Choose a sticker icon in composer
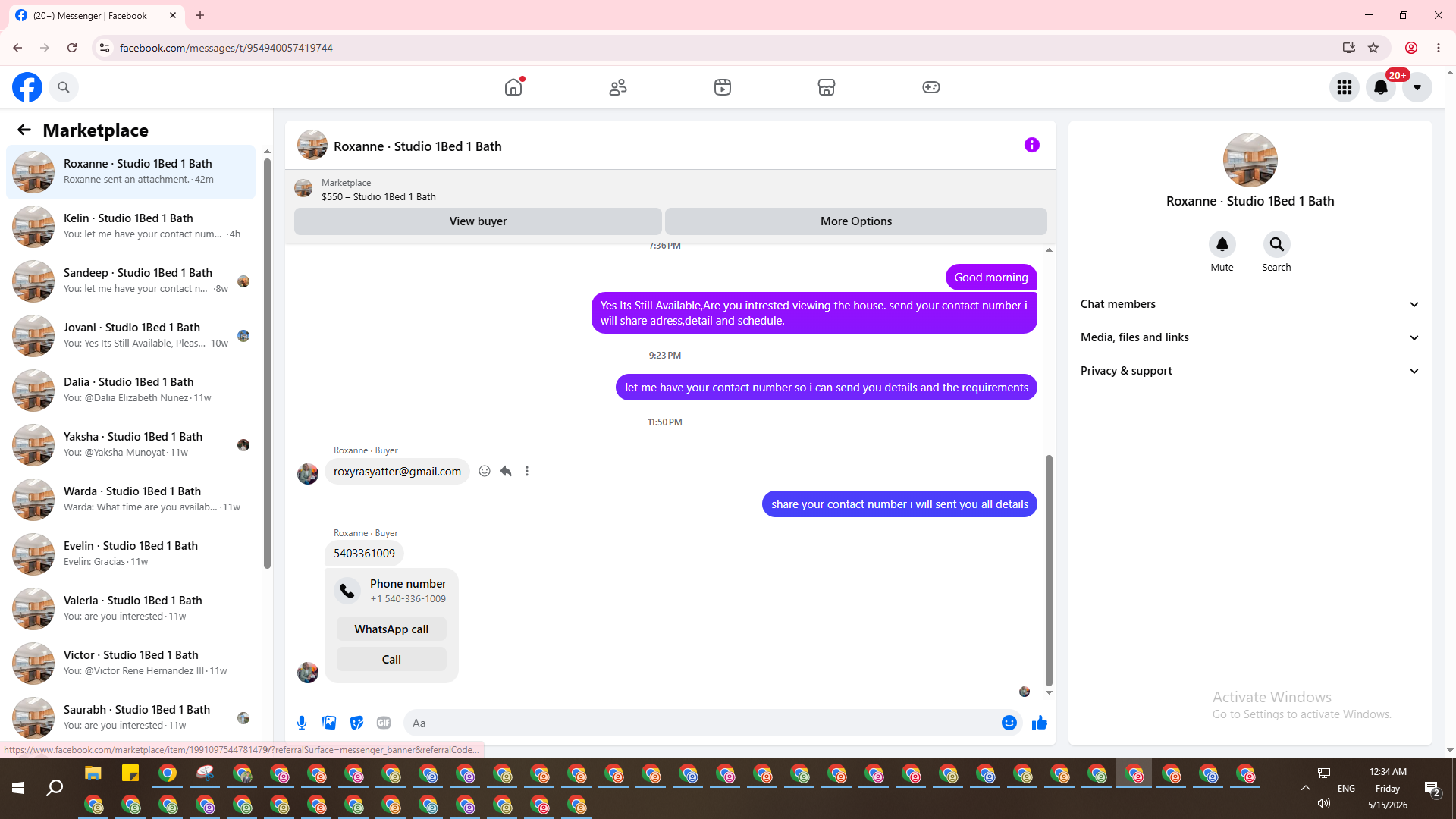The height and width of the screenshot is (819, 1456). 356,723
